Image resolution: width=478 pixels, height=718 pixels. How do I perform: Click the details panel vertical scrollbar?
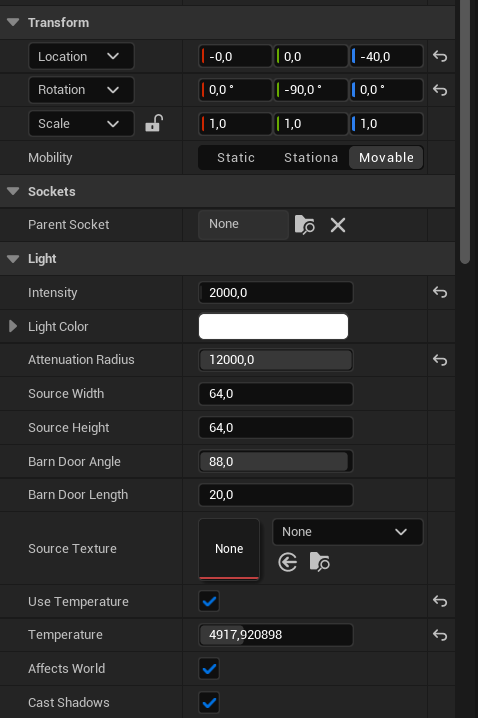465,133
